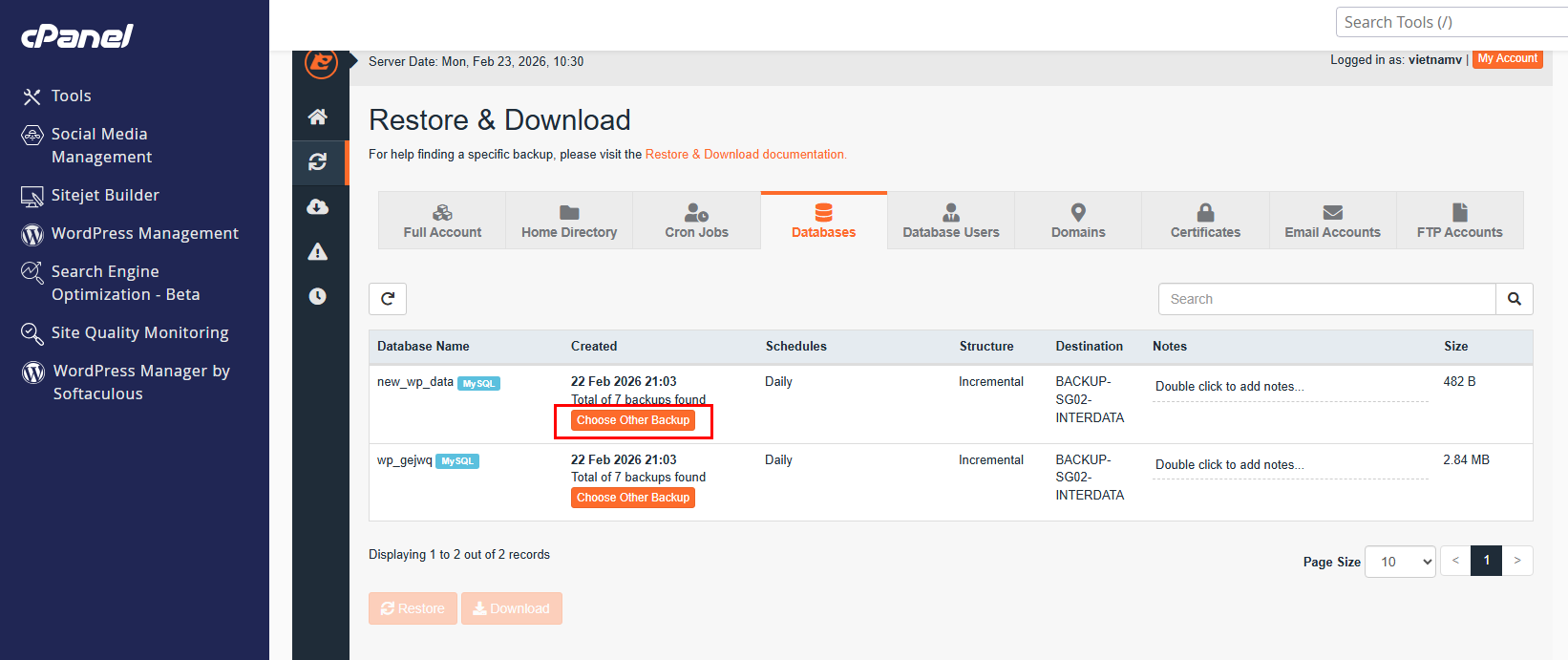Focus the database Search field

click(1327, 299)
